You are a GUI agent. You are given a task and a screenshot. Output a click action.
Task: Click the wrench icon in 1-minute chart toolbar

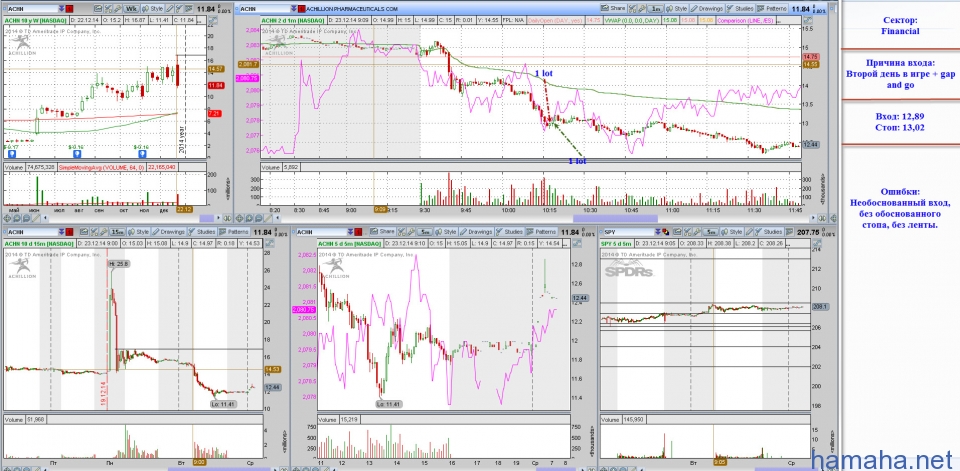click(x=642, y=9)
